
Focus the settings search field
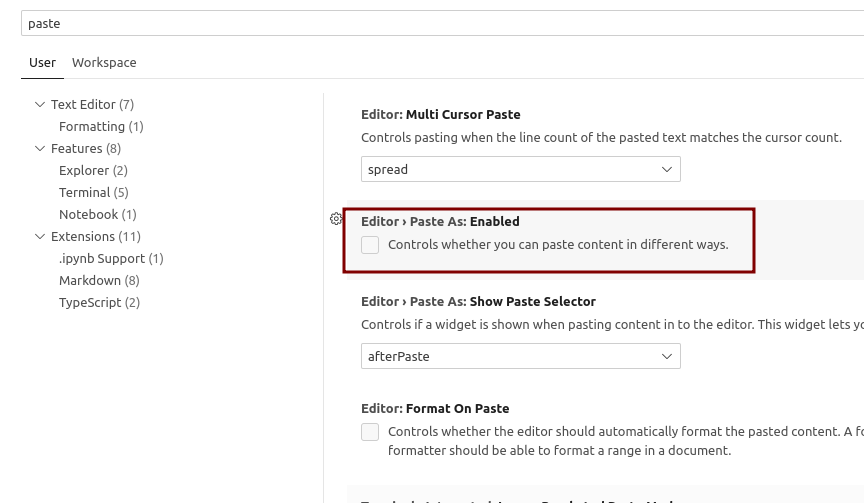[442, 23]
